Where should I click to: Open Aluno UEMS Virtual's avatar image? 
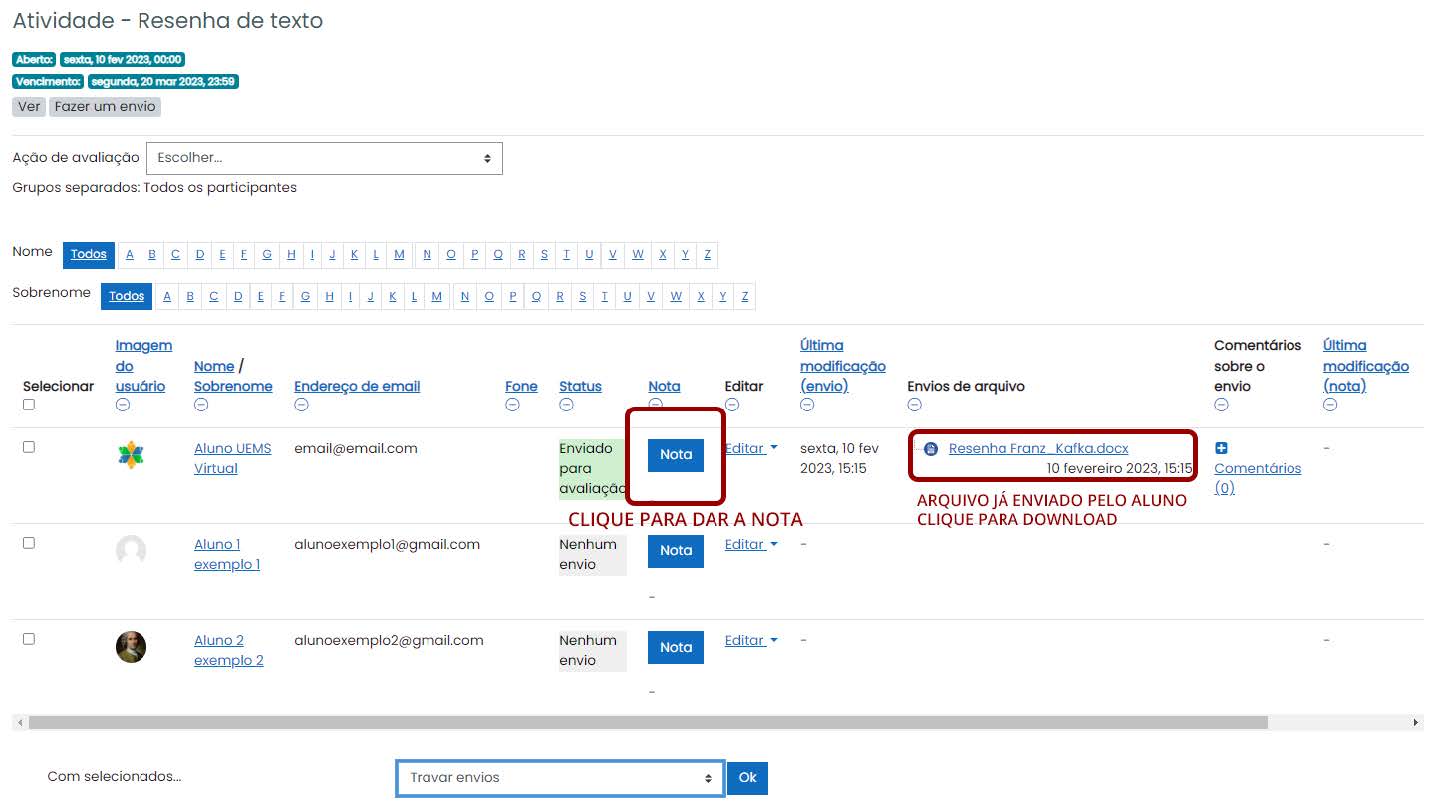click(131, 455)
